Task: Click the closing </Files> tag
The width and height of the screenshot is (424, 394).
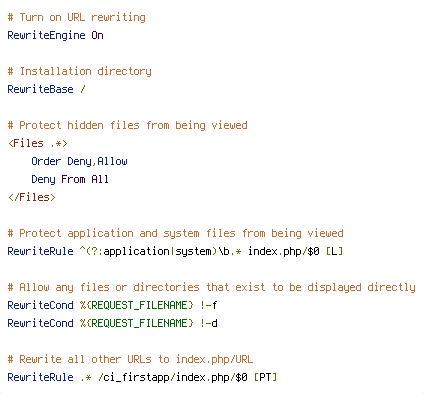Action: 32,197
